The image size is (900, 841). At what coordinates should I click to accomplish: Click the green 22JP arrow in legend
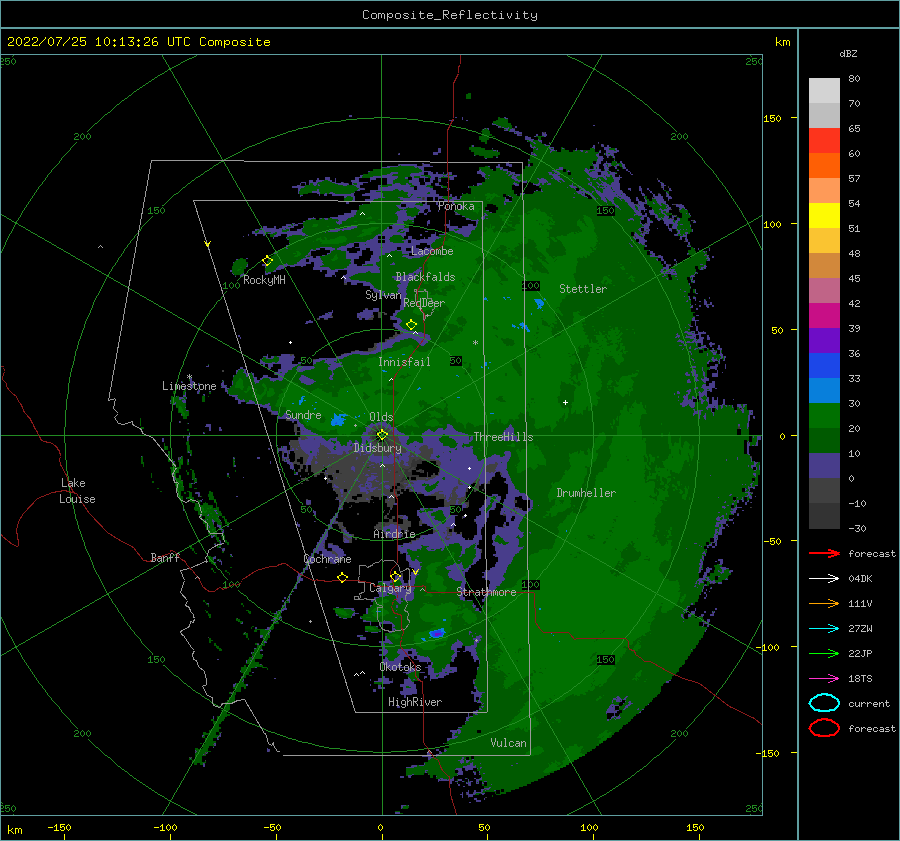[824, 653]
